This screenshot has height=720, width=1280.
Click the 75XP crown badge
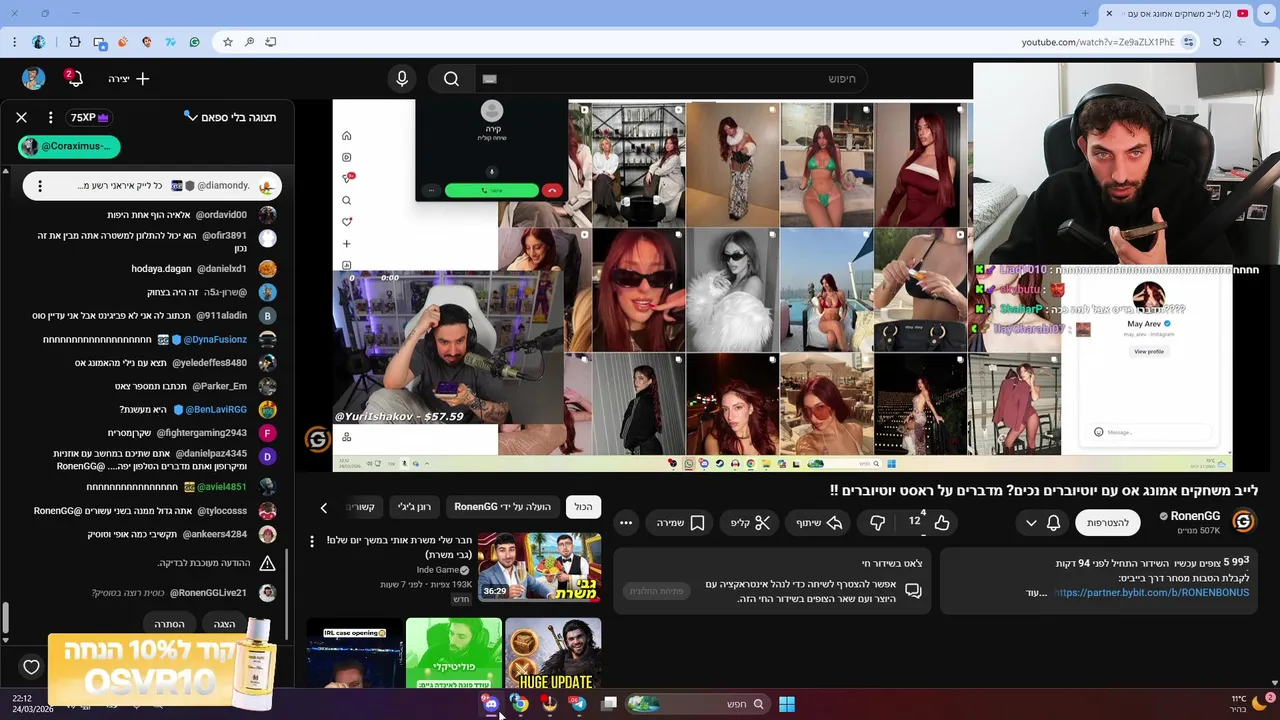click(89, 117)
